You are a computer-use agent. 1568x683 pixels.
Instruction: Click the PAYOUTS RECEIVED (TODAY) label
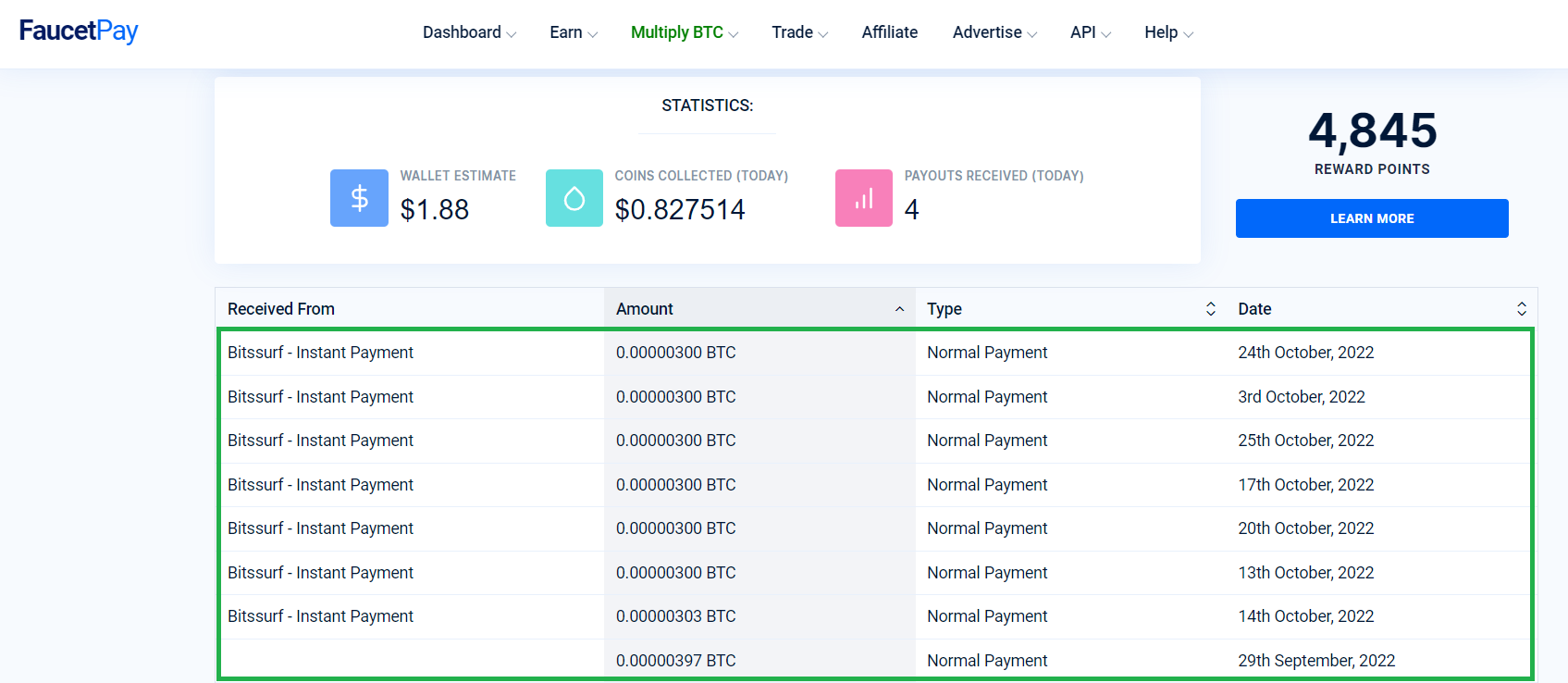tap(994, 176)
